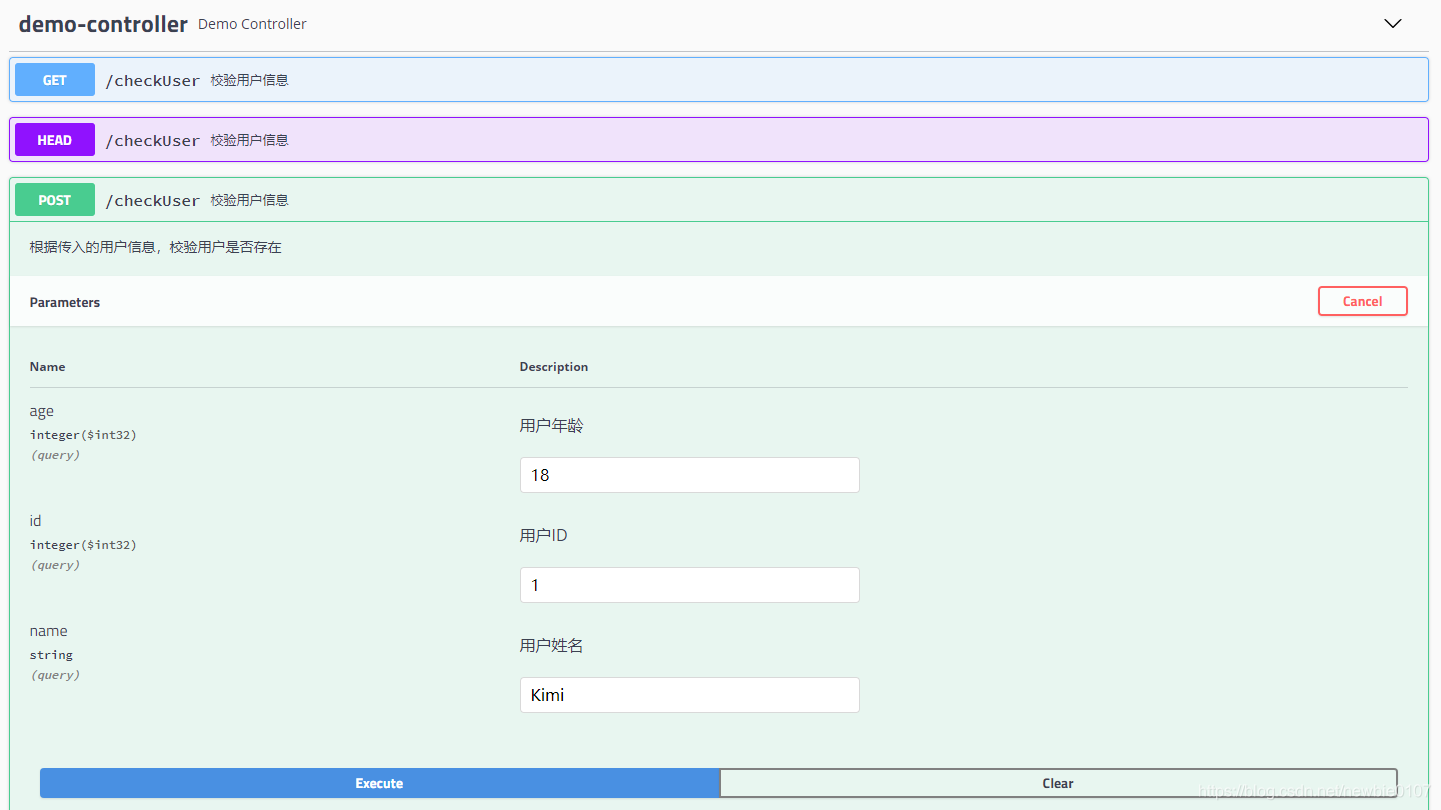Click the green POST method badge
This screenshot has width=1441, height=810.
pos(55,200)
